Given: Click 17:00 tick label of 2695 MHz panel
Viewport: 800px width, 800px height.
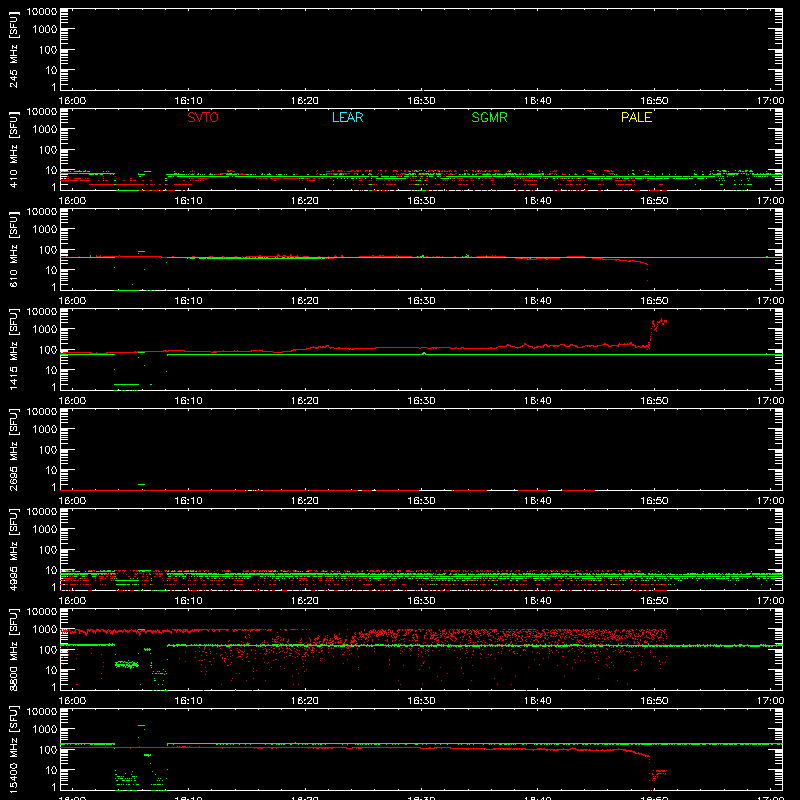Looking at the screenshot, I should (770, 501).
